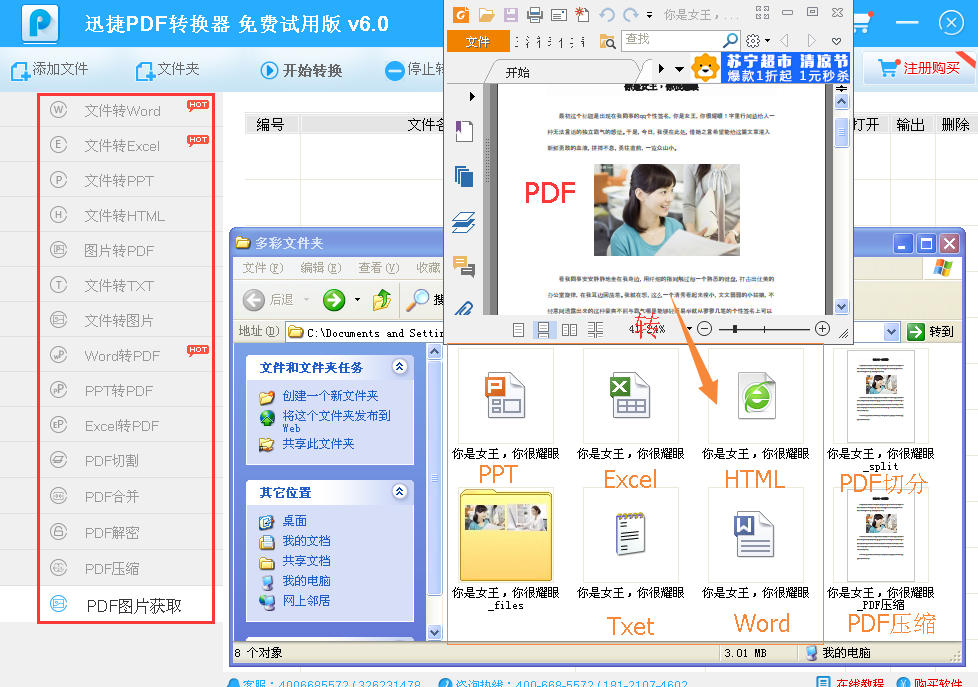The image size is (978, 687).
Task: Enable facing pages view in PDF reader
Action: click(569, 330)
